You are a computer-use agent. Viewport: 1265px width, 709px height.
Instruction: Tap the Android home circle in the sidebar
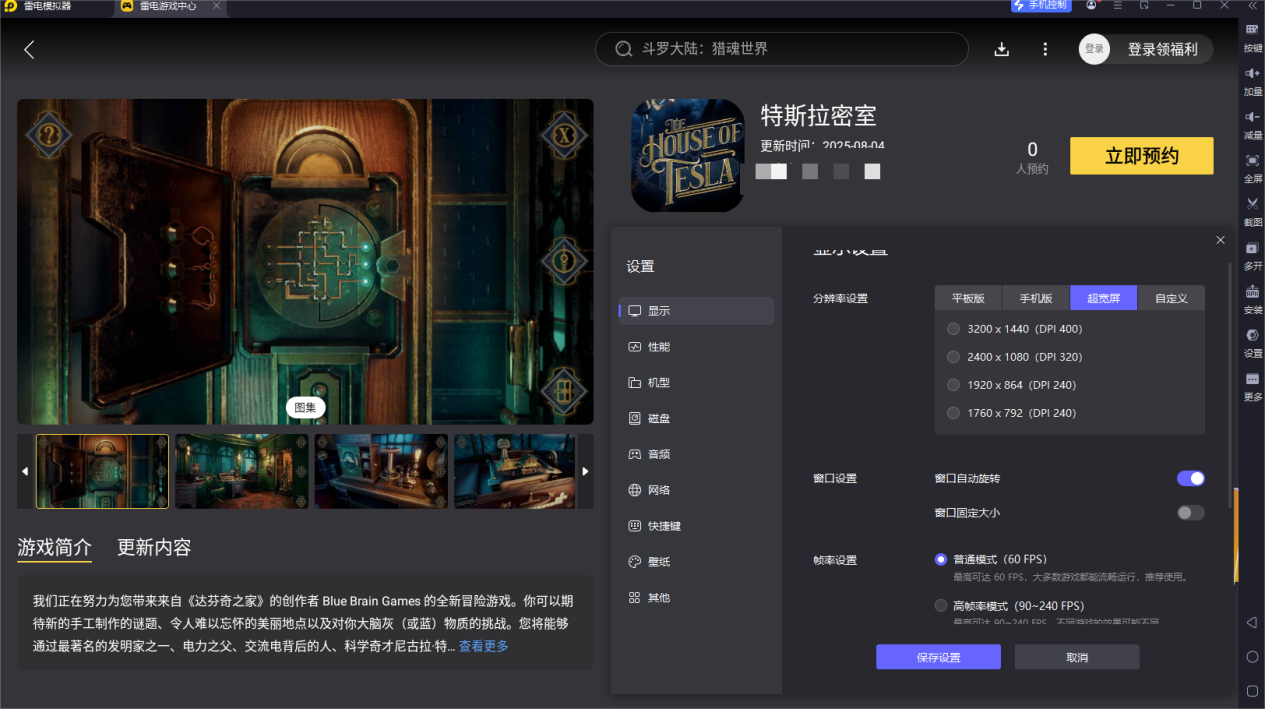click(1252, 657)
